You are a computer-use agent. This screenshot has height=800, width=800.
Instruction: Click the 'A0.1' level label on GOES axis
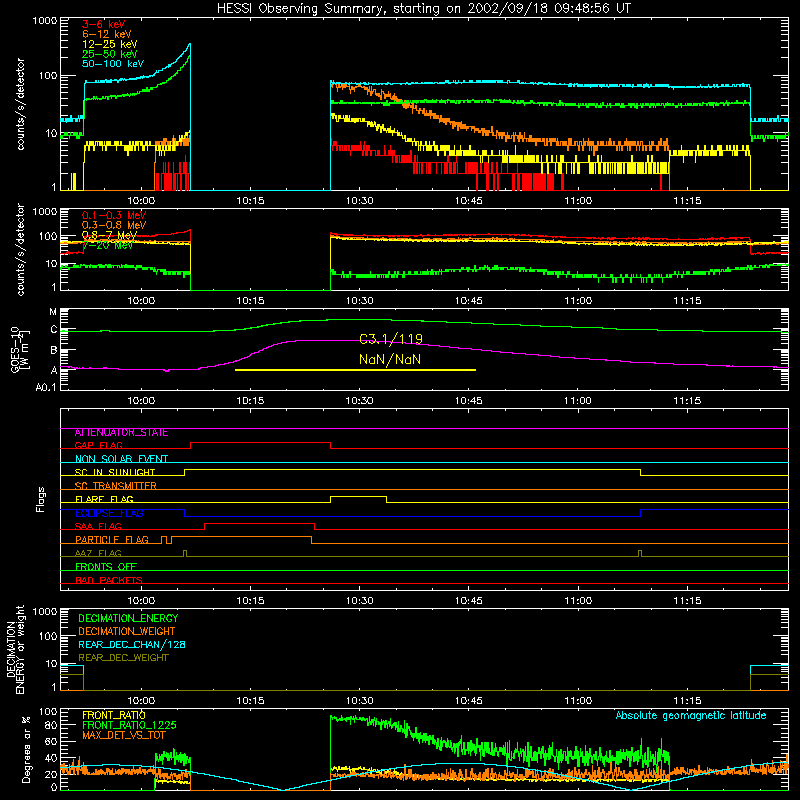(46, 387)
